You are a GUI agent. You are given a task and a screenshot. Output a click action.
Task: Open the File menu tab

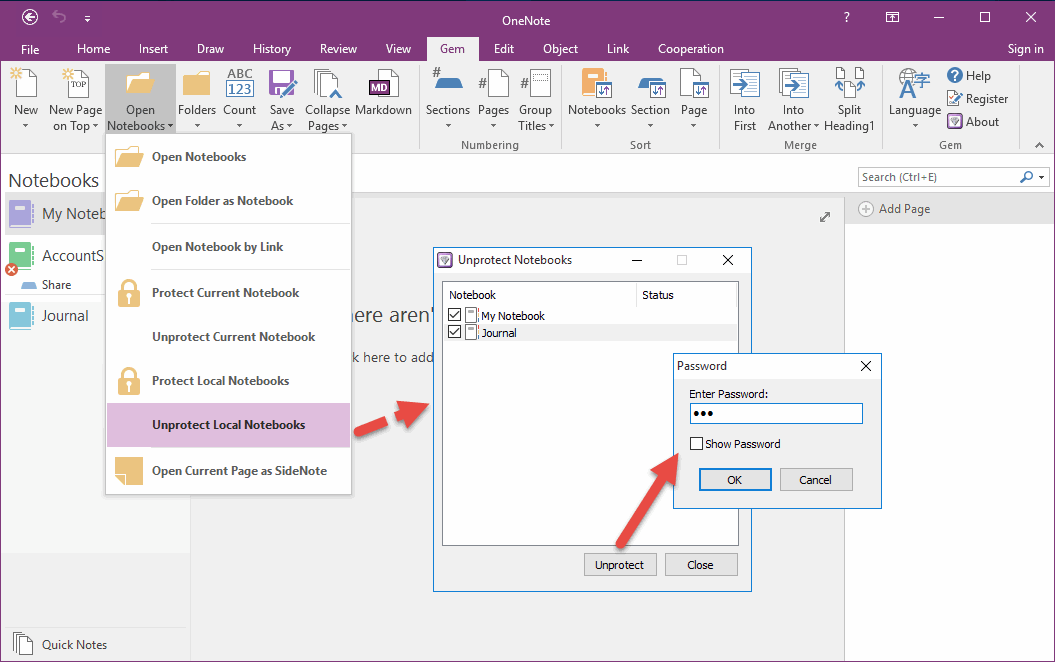pos(30,49)
